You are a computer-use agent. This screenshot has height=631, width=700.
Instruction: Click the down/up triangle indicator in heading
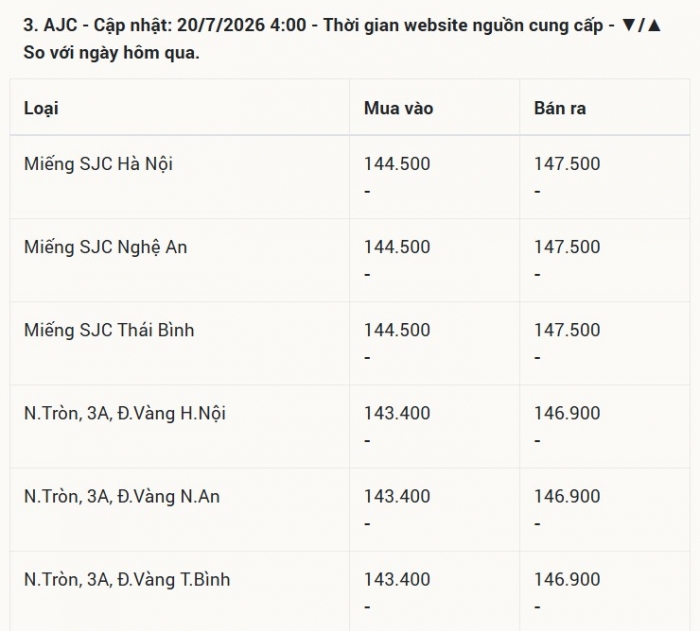tap(641, 25)
